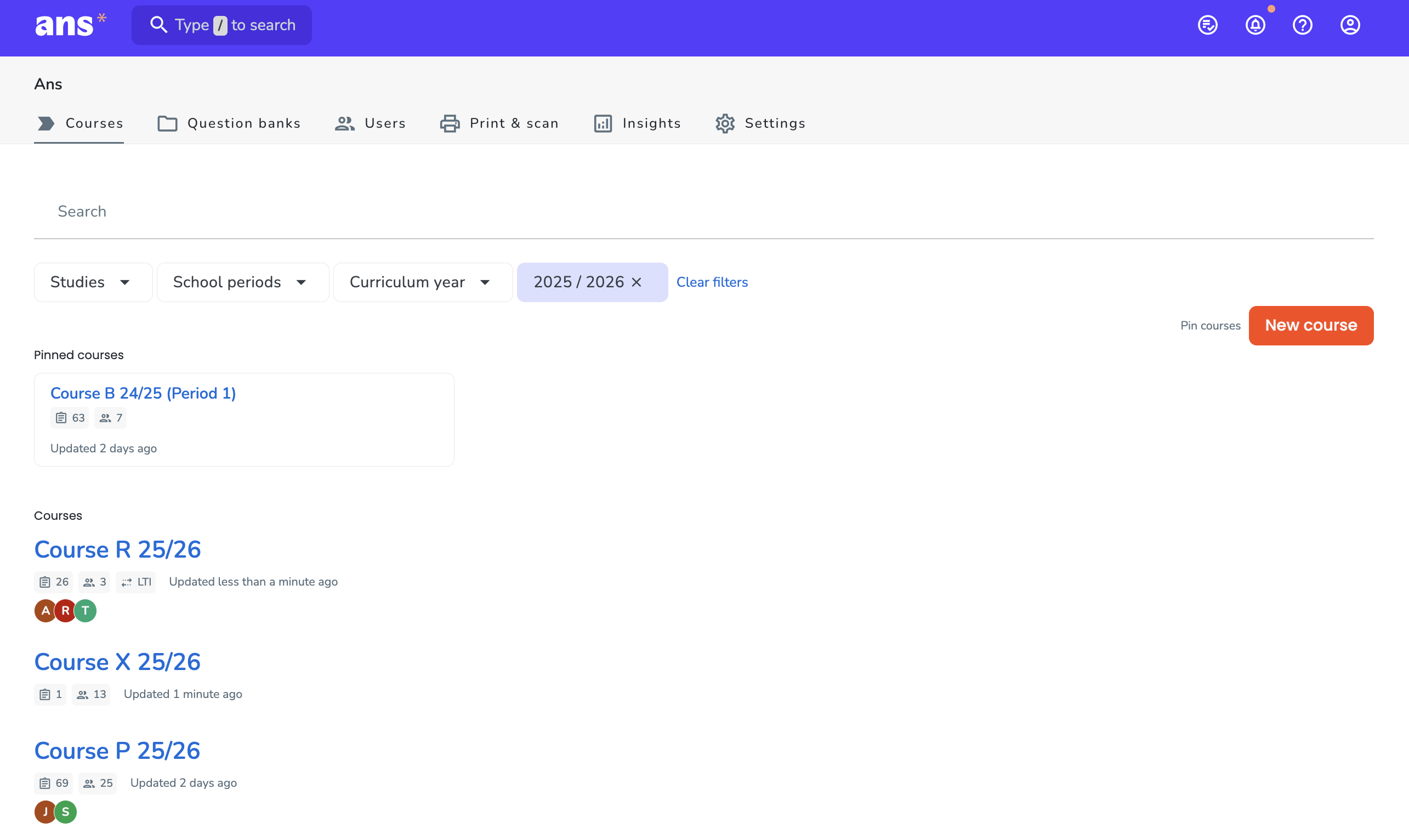This screenshot has height=840, width=1409.
Task: Open Course R 25/26
Action: pos(117,549)
